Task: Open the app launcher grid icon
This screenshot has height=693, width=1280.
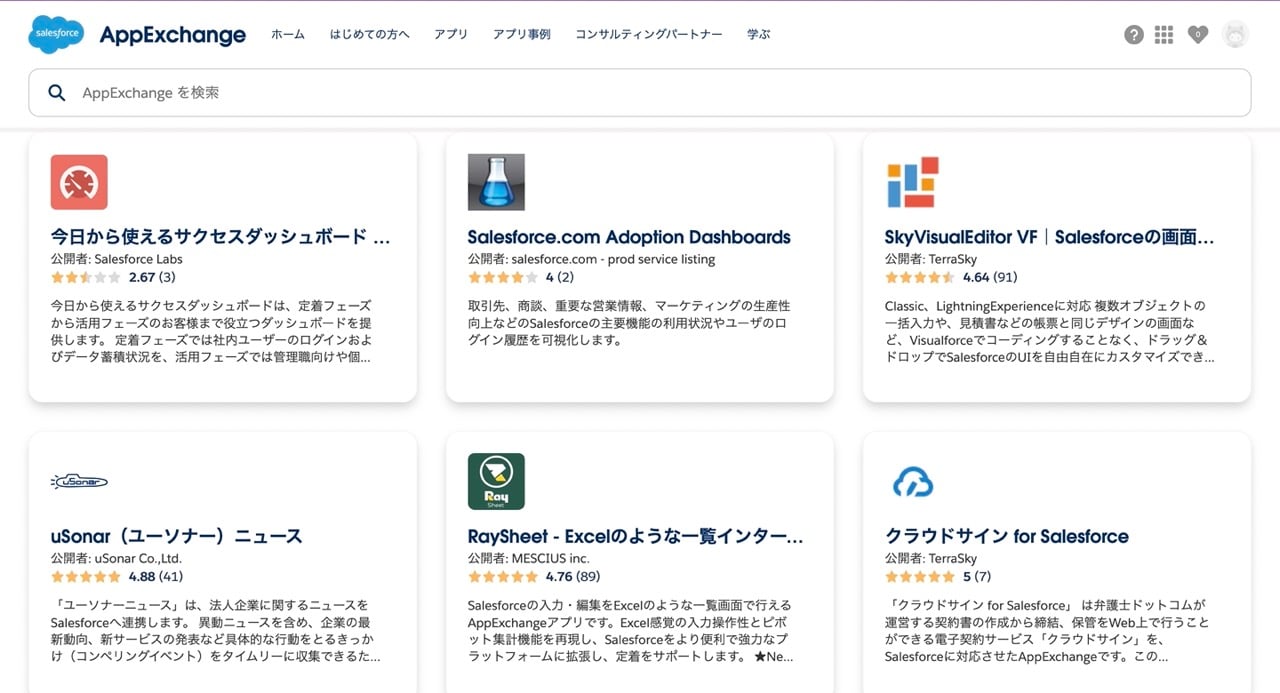Action: pos(1164,35)
